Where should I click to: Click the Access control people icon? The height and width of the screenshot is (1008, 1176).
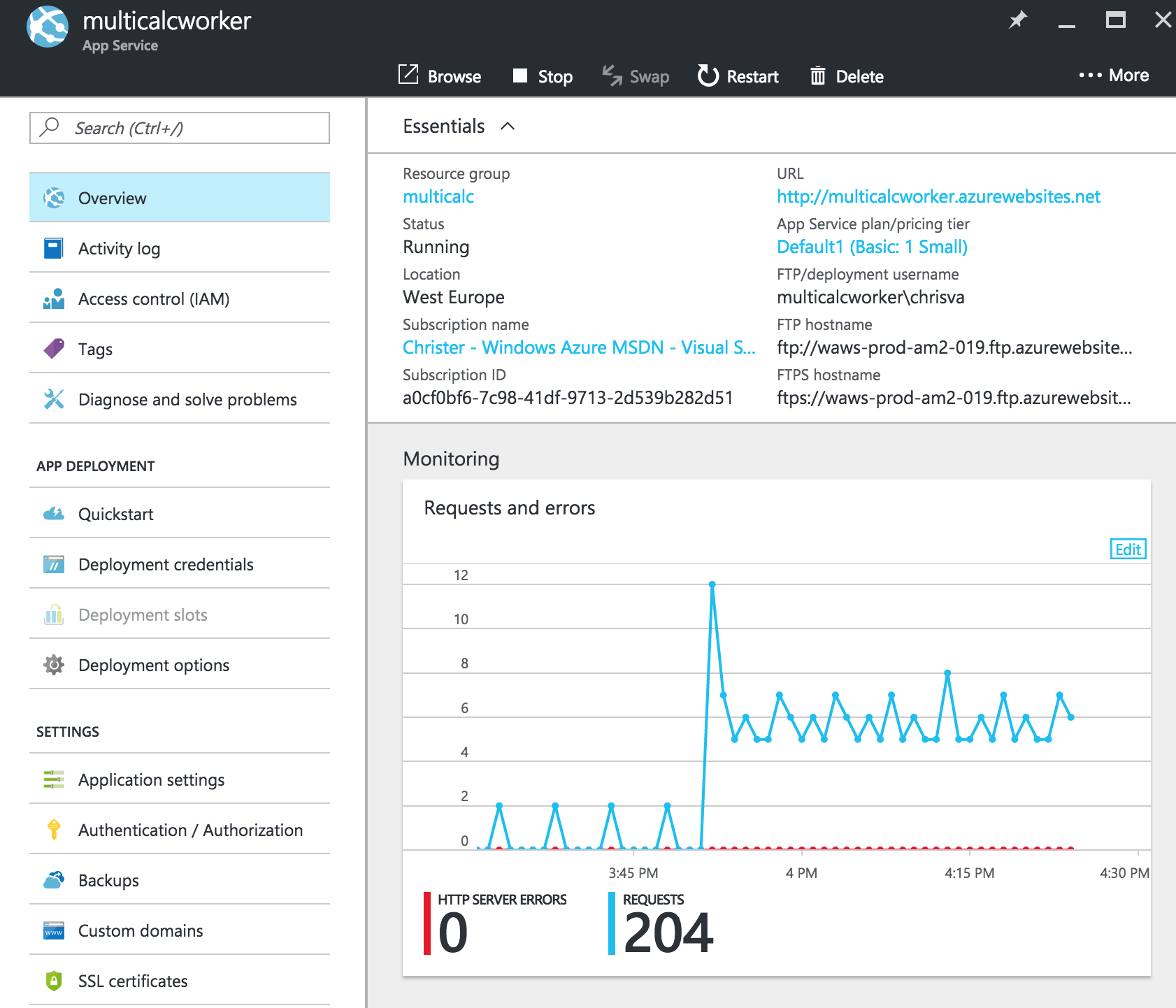pyautogui.click(x=54, y=298)
